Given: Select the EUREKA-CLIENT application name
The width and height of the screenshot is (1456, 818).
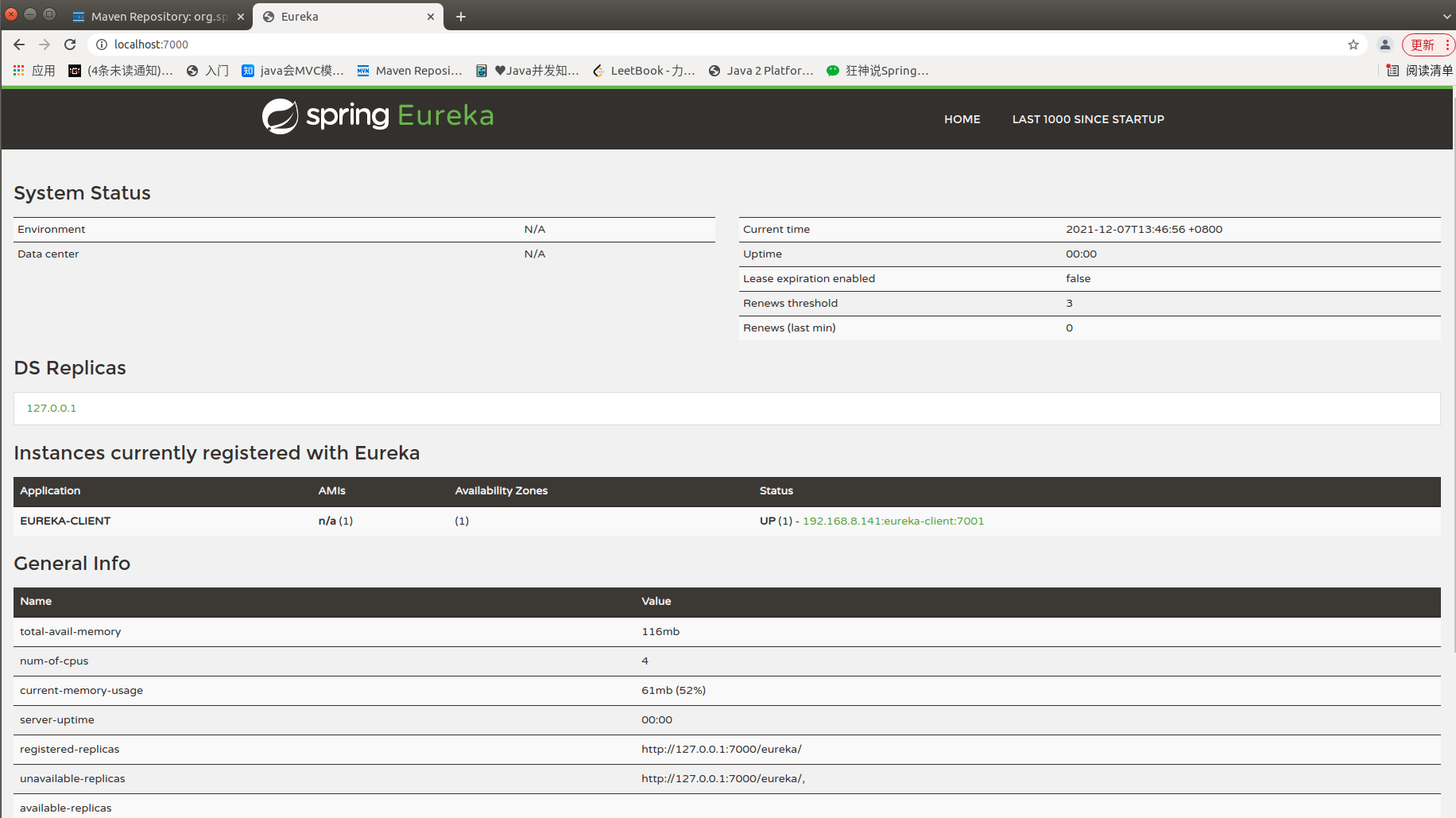Looking at the screenshot, I should coord(65,521).
